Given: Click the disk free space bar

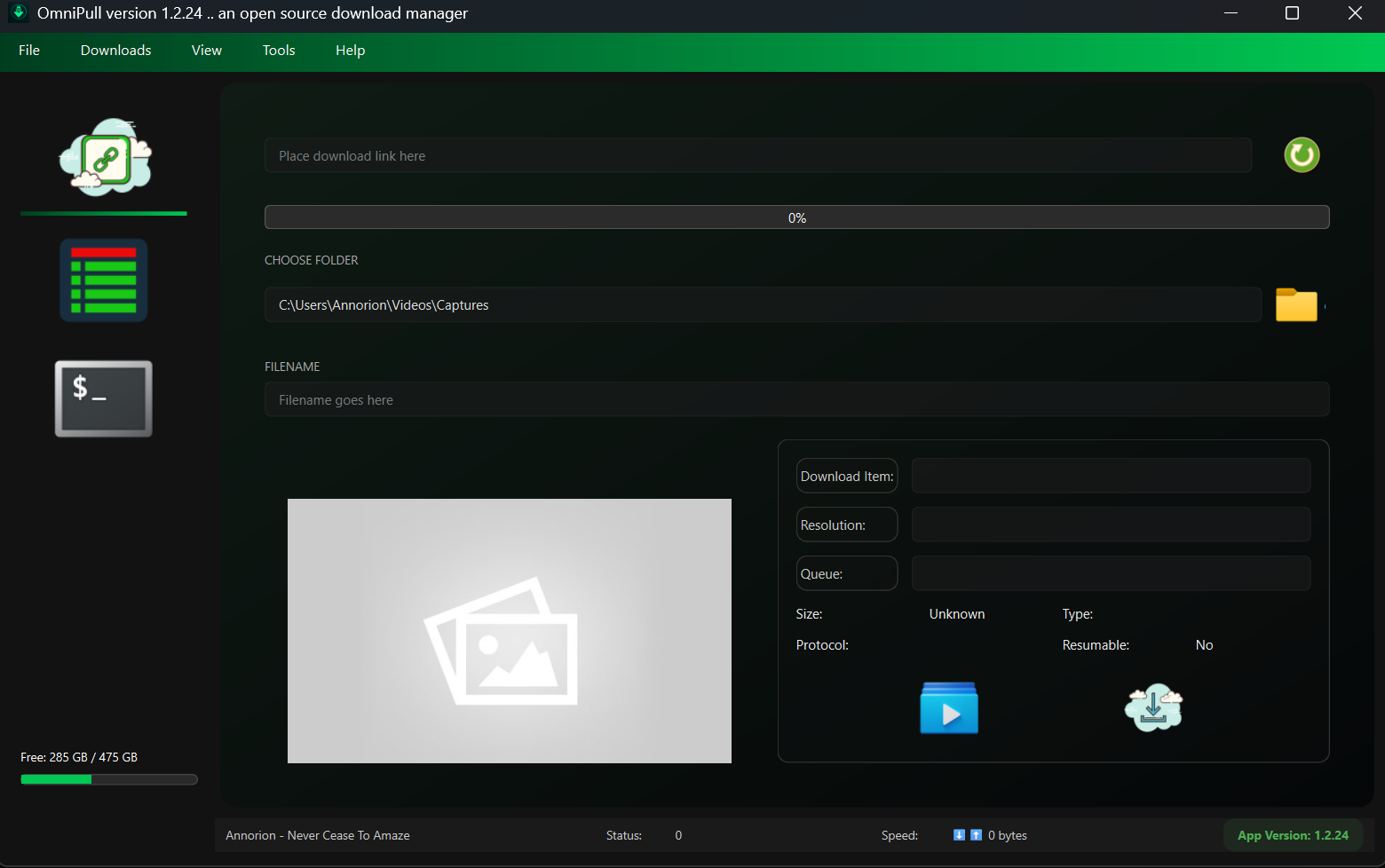Looking at the screenshot, I should 109,779.
